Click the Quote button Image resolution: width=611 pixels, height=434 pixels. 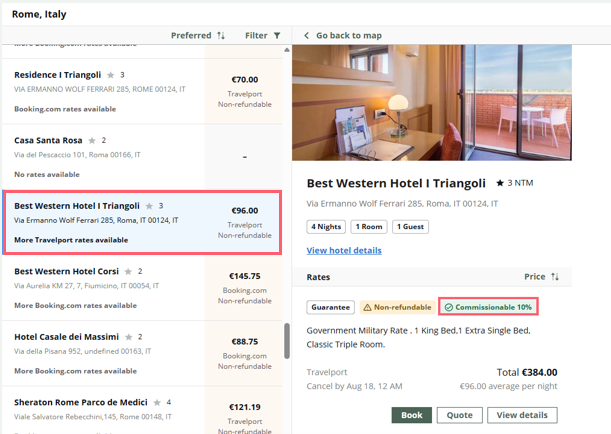[459, 415]
